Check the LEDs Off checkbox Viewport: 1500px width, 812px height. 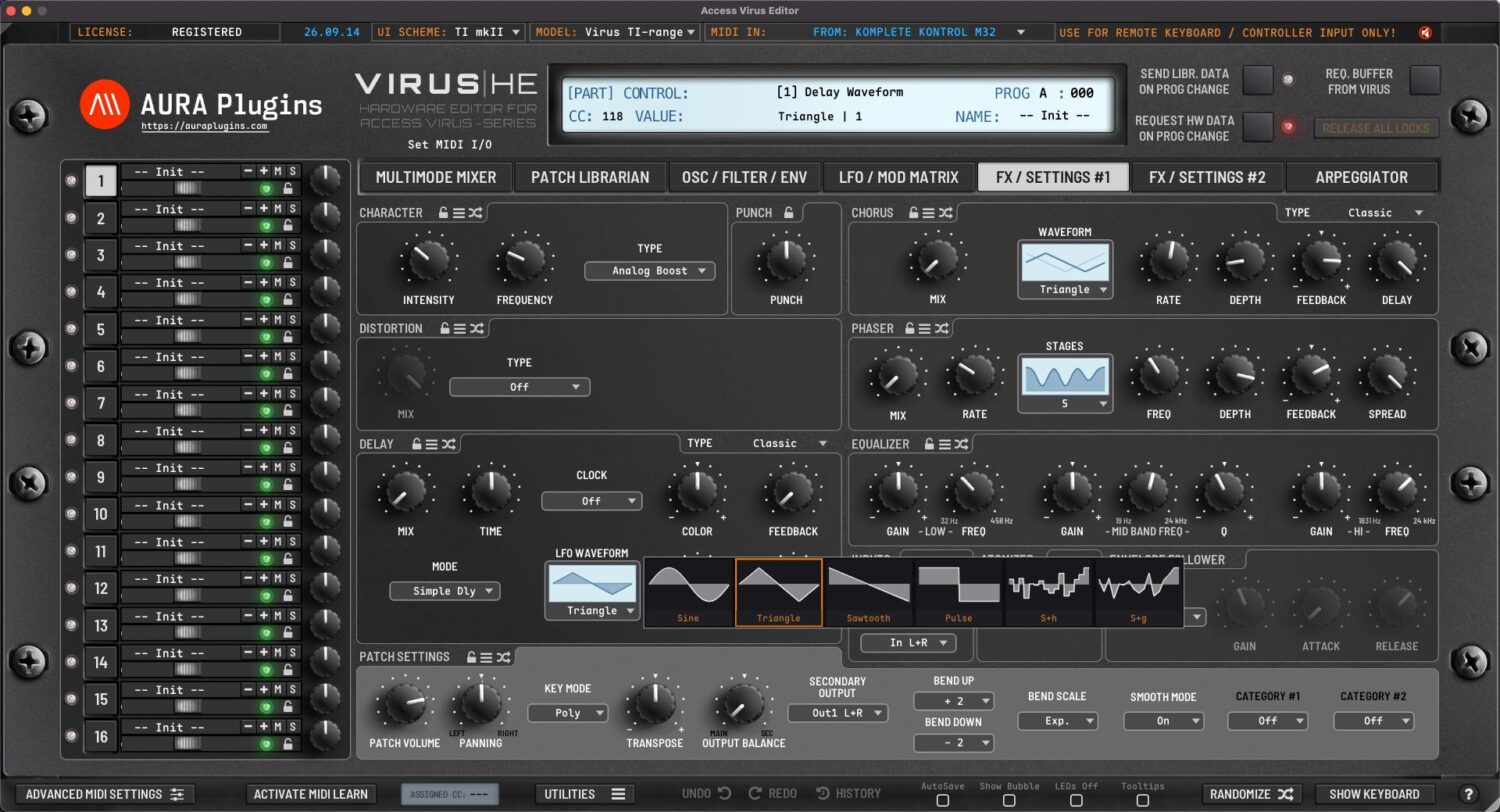coord(1076,800)
